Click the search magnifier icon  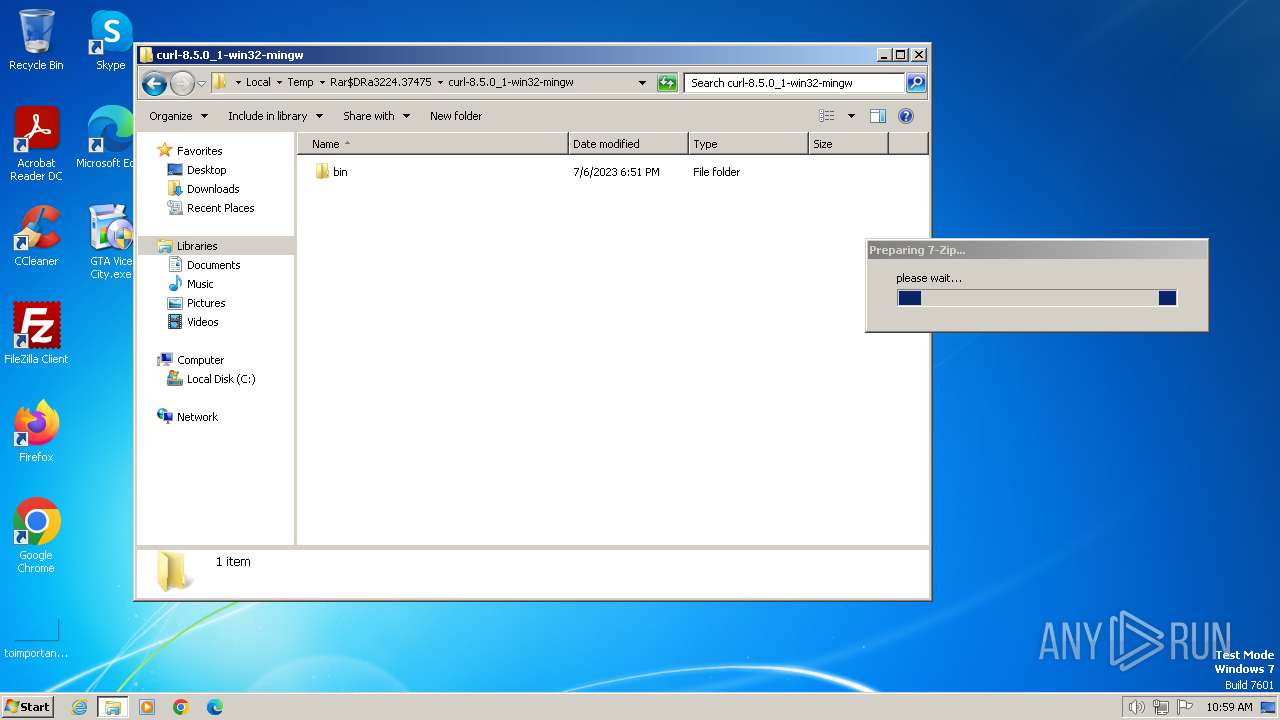pyautogui.click(x=915, y=83)
